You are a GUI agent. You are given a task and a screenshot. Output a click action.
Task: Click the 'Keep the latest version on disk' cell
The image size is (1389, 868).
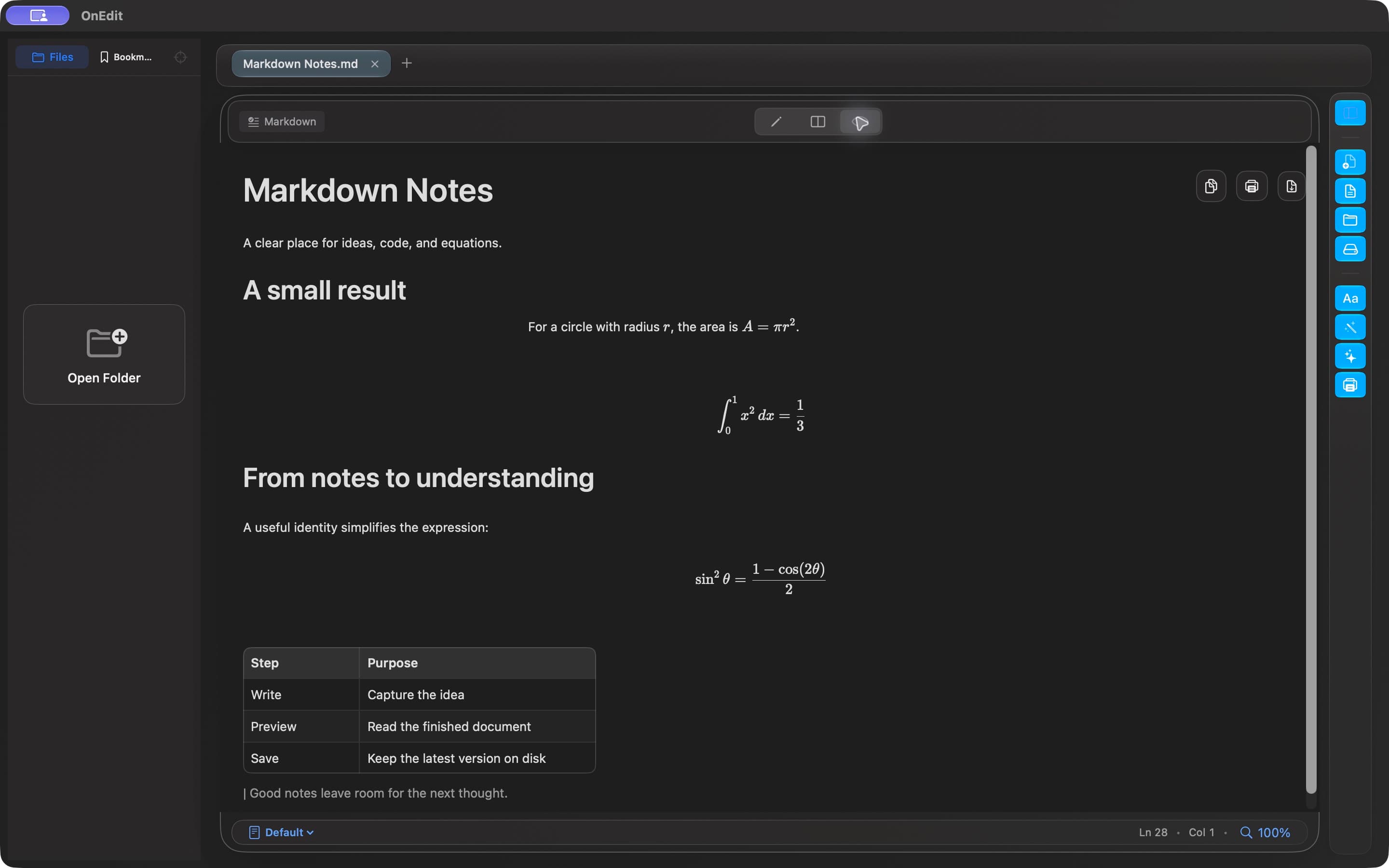point(477,759)
